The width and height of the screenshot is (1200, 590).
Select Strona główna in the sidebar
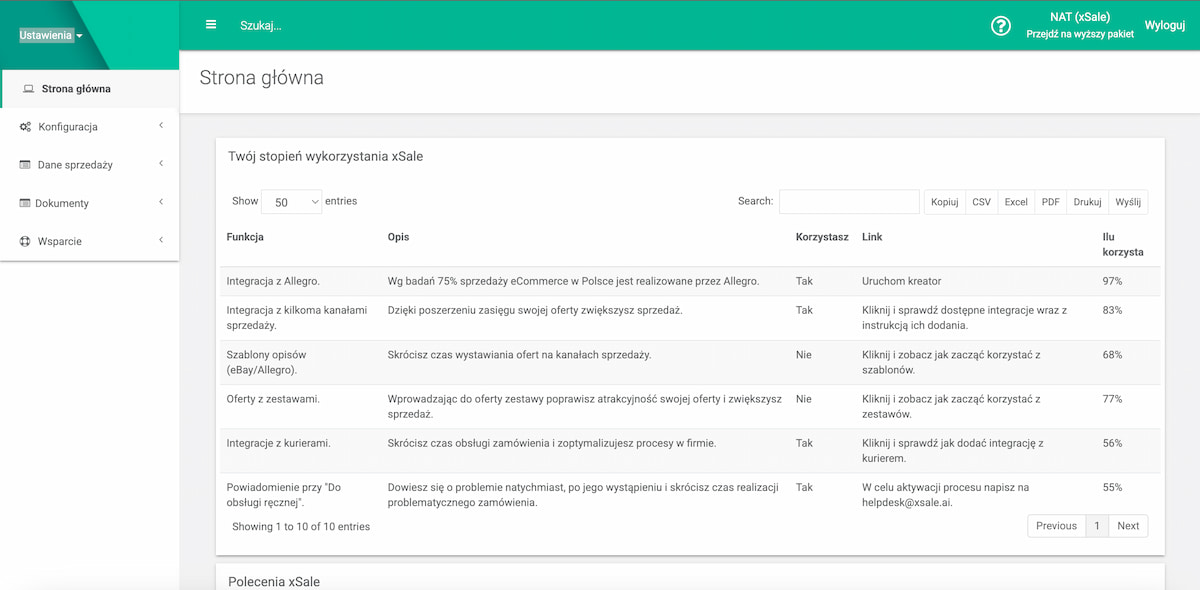[x=77, y=88]
